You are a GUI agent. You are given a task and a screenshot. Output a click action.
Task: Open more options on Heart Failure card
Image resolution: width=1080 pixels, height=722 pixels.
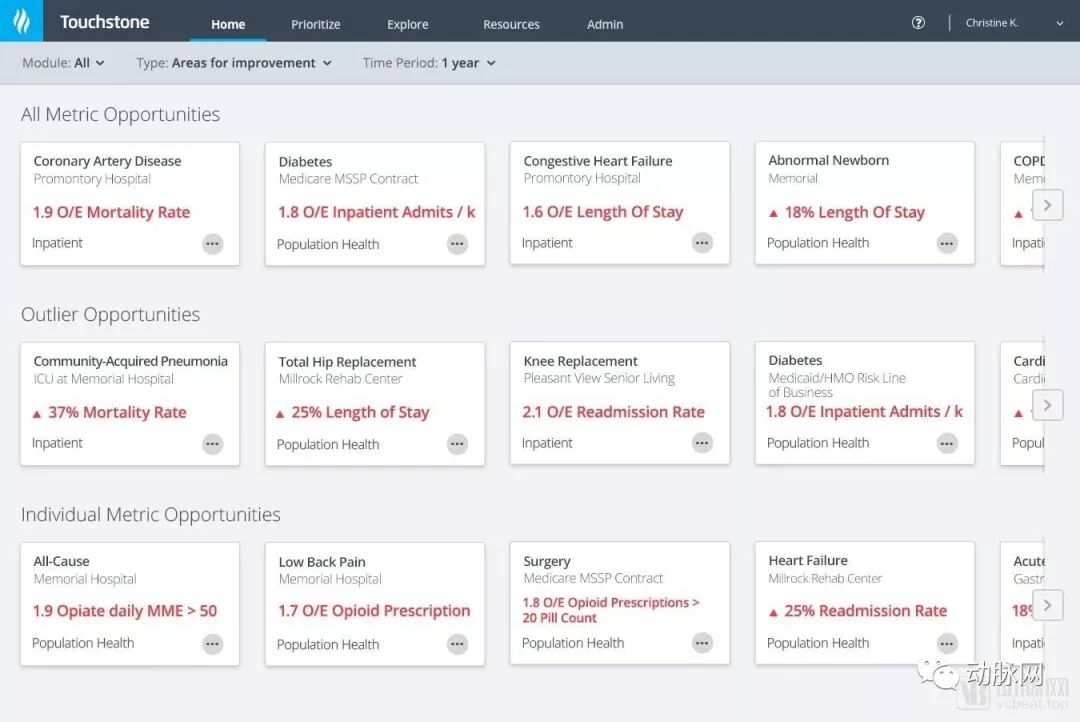947,643
